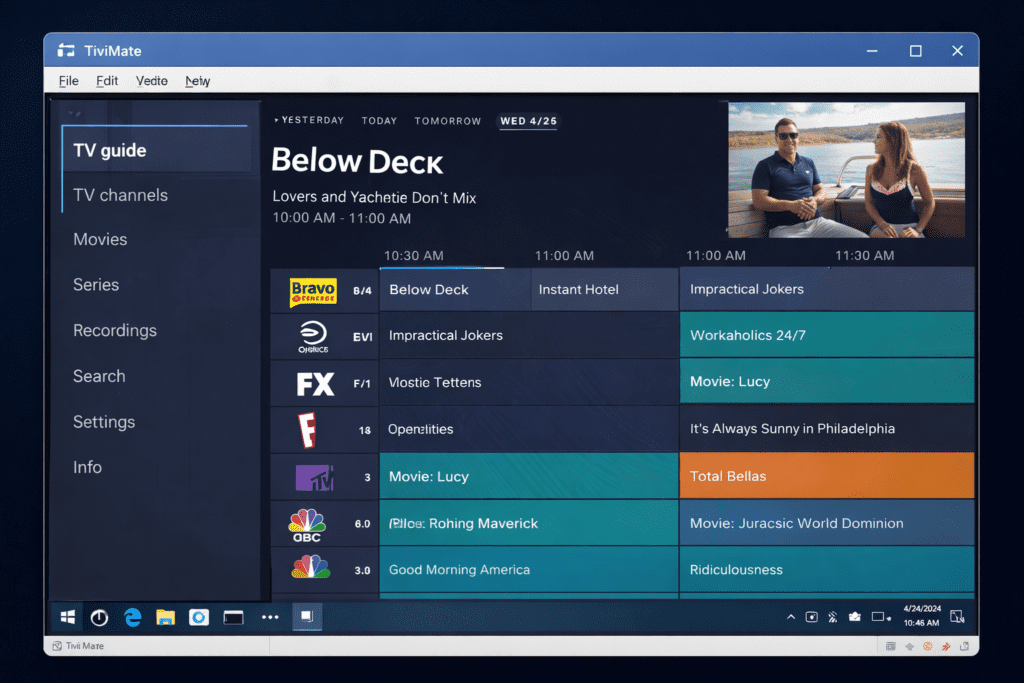Go to Series section

(96, 285)
